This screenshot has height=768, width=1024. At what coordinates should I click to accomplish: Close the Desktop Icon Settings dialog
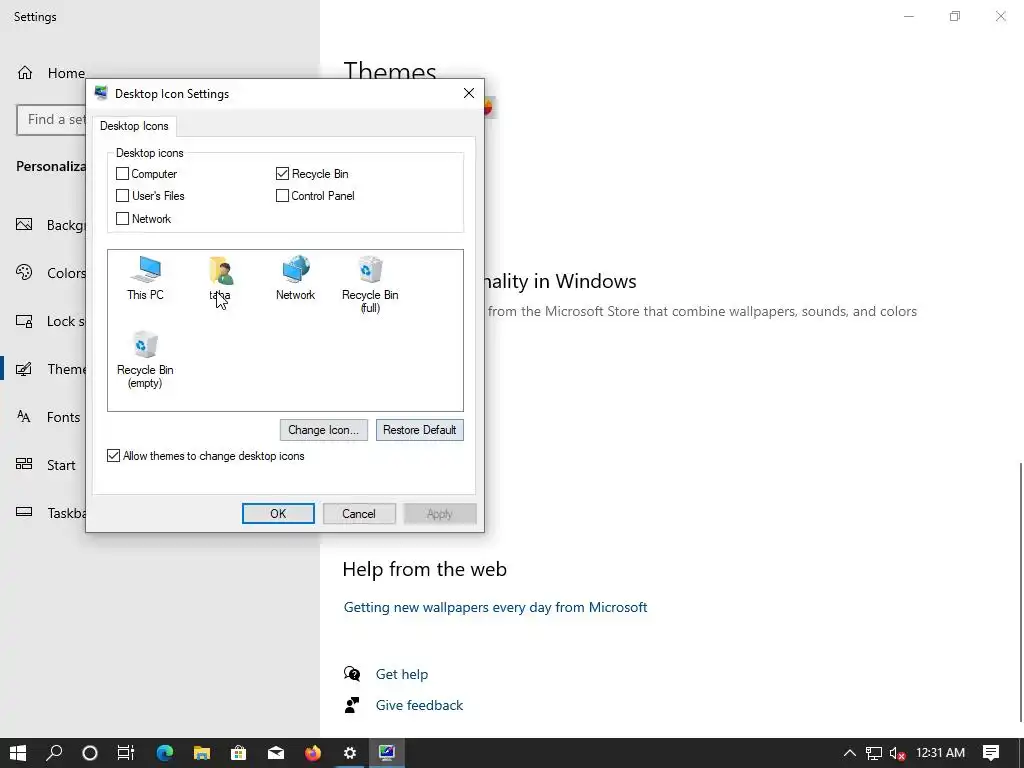(x=469, y=93)
